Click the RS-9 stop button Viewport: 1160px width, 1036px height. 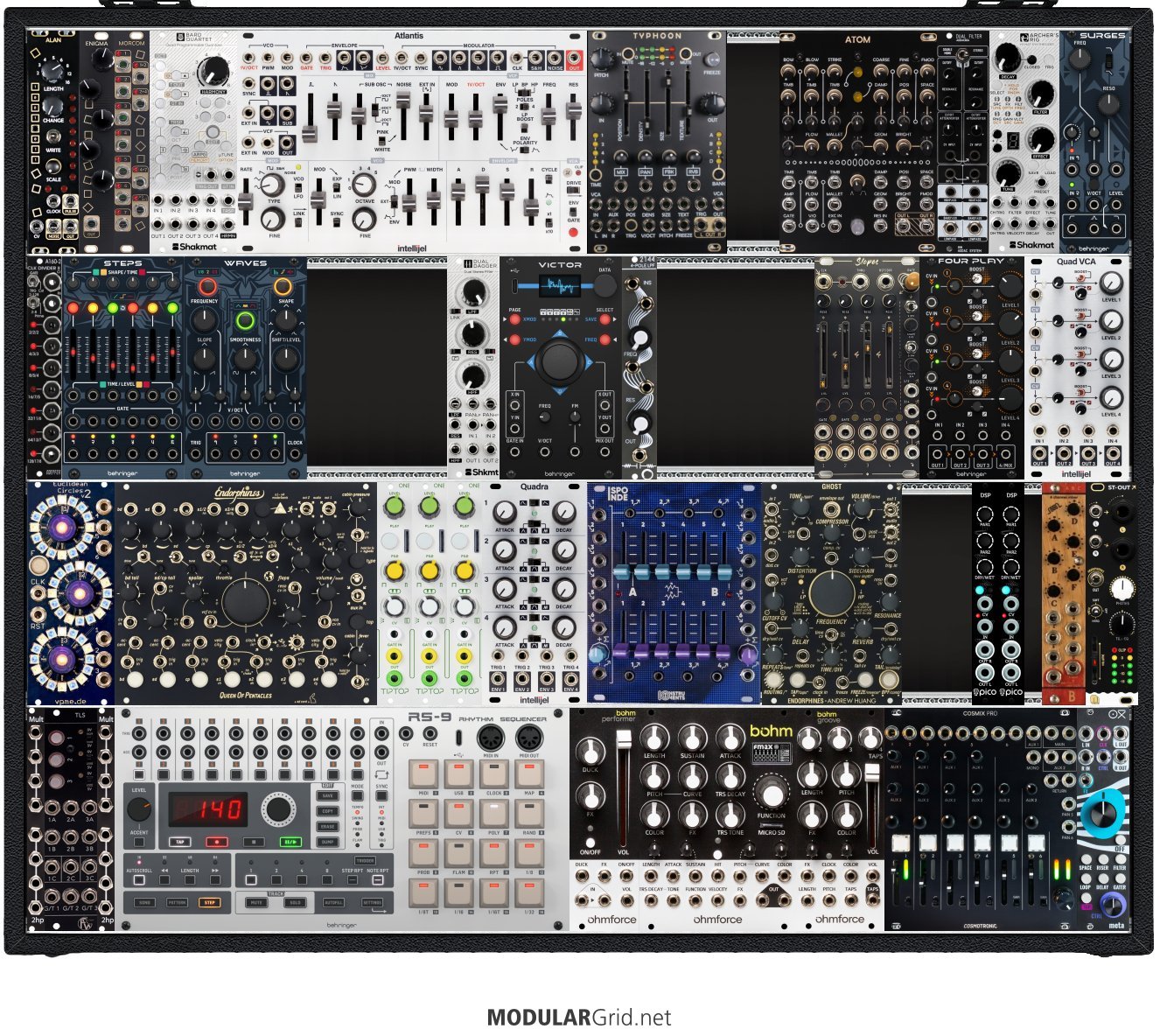pyautogui.click(x=253, y=842)
